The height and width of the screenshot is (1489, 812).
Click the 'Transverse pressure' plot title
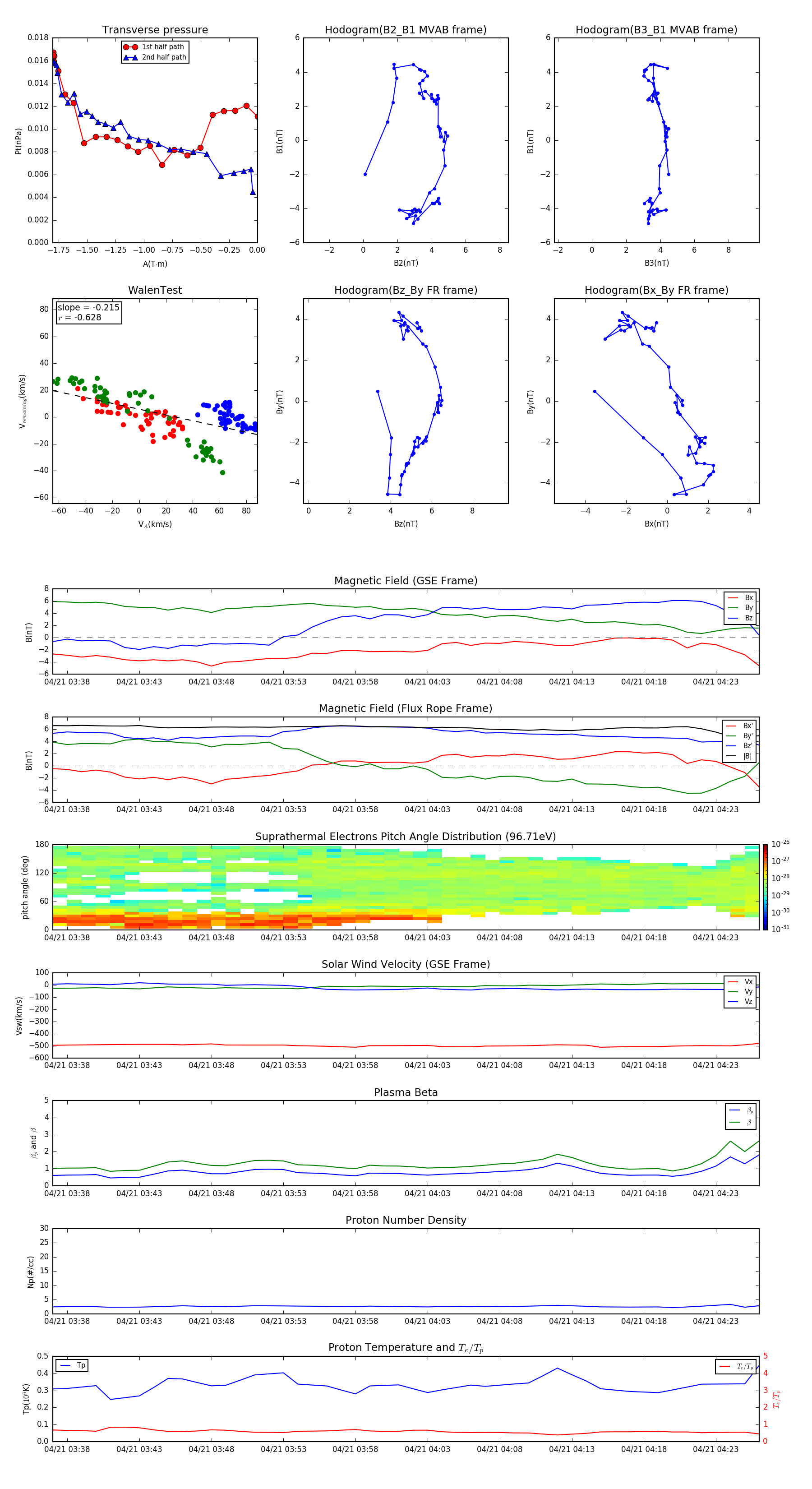(x=155, y=29)
